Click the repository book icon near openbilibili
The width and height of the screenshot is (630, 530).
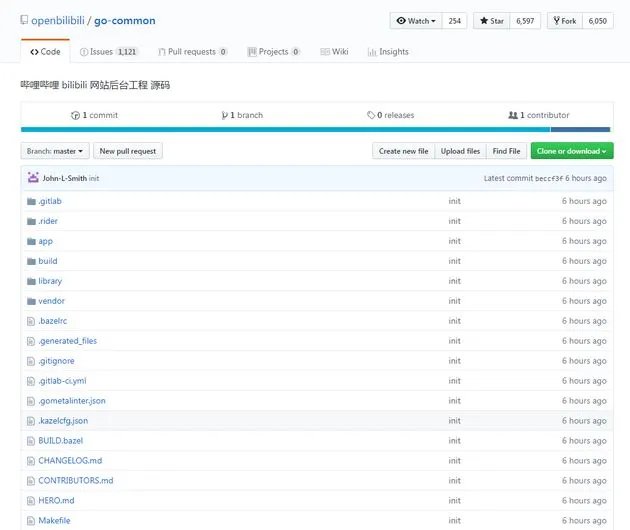pyautogui.click(x=24, y=20)
